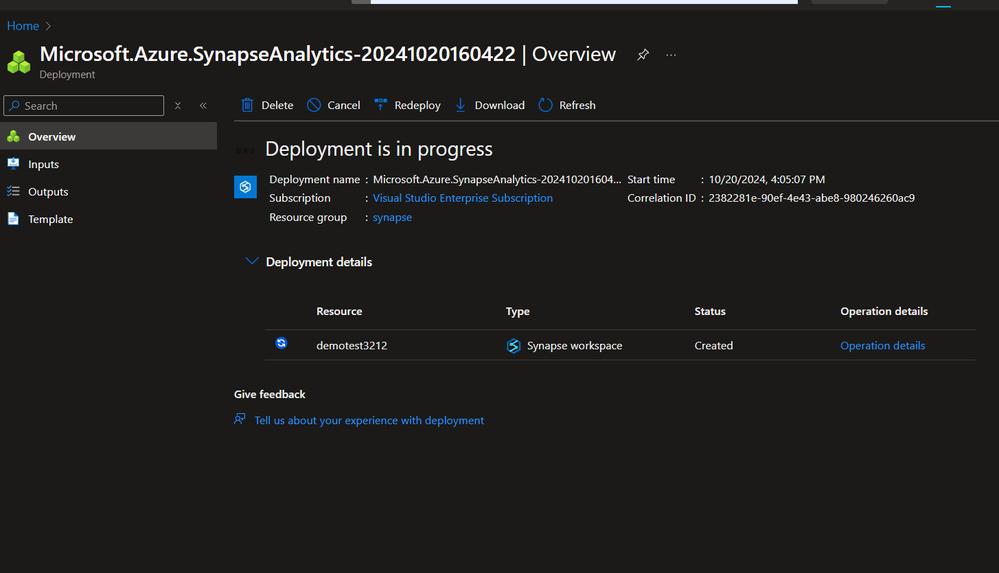Click the Type column header
999x573 pixels.
pos(517,312)
